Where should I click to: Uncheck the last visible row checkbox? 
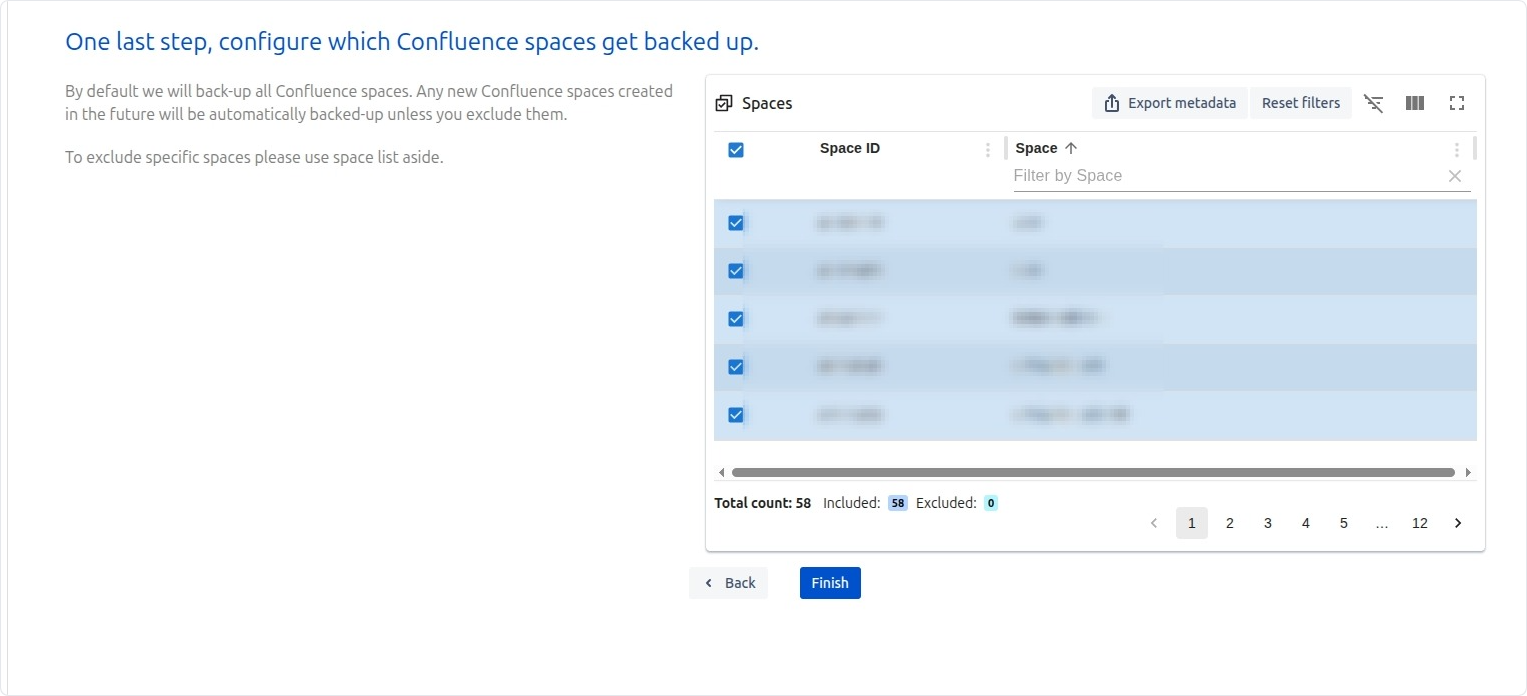pyautogui.click(x=736, y=415)
